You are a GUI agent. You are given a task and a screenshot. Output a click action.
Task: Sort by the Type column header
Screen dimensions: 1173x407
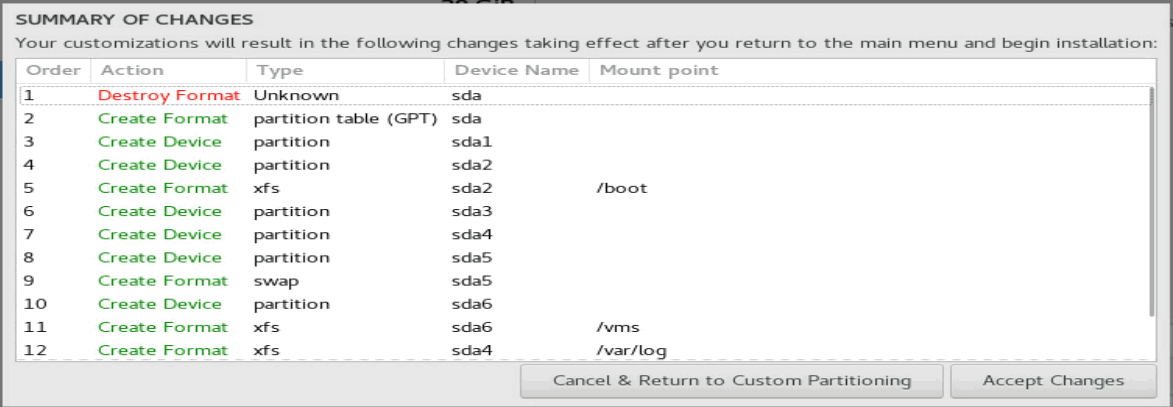[345, 70]
